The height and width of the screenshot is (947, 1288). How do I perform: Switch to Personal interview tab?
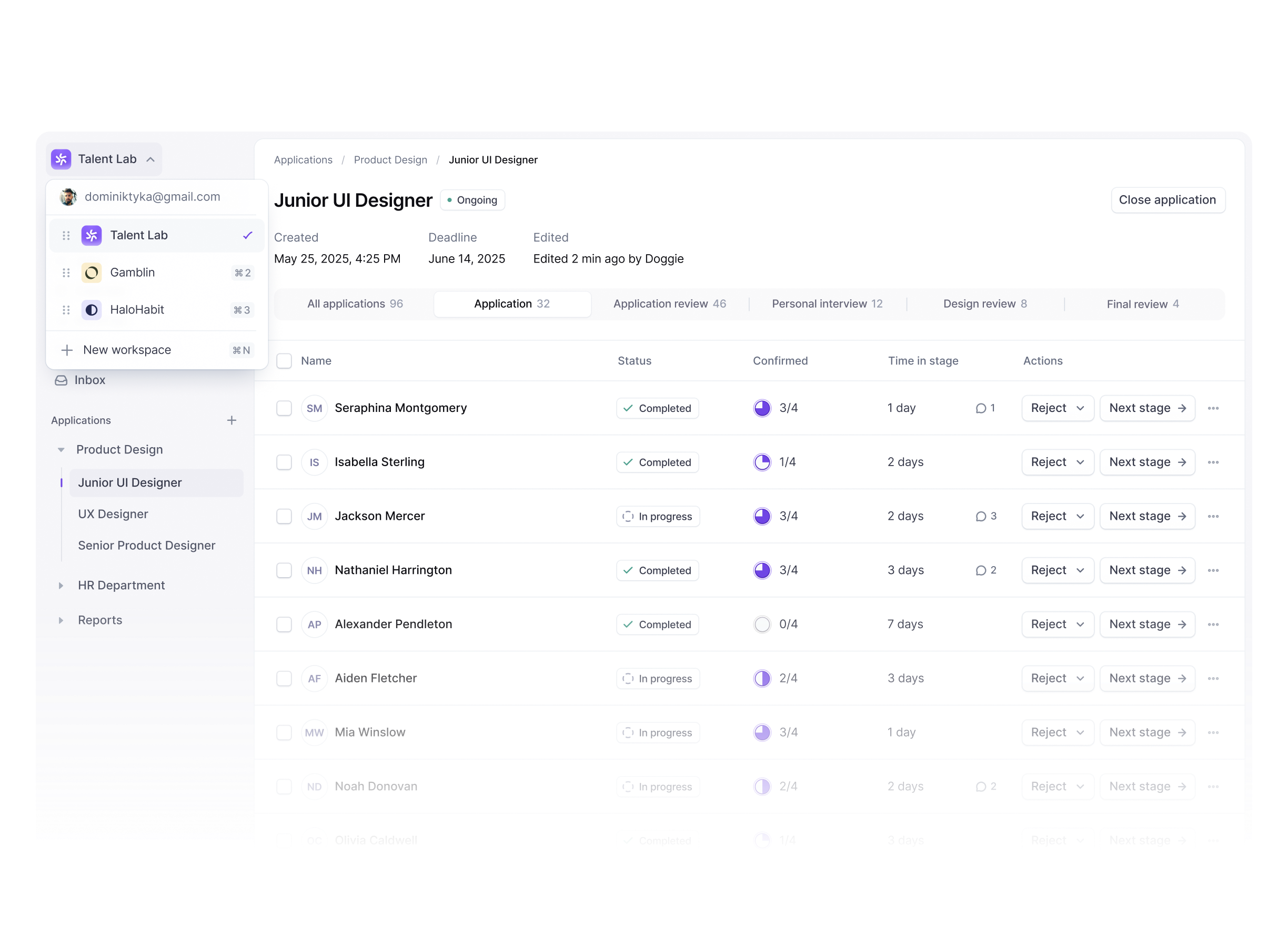(x=827, y=304)
